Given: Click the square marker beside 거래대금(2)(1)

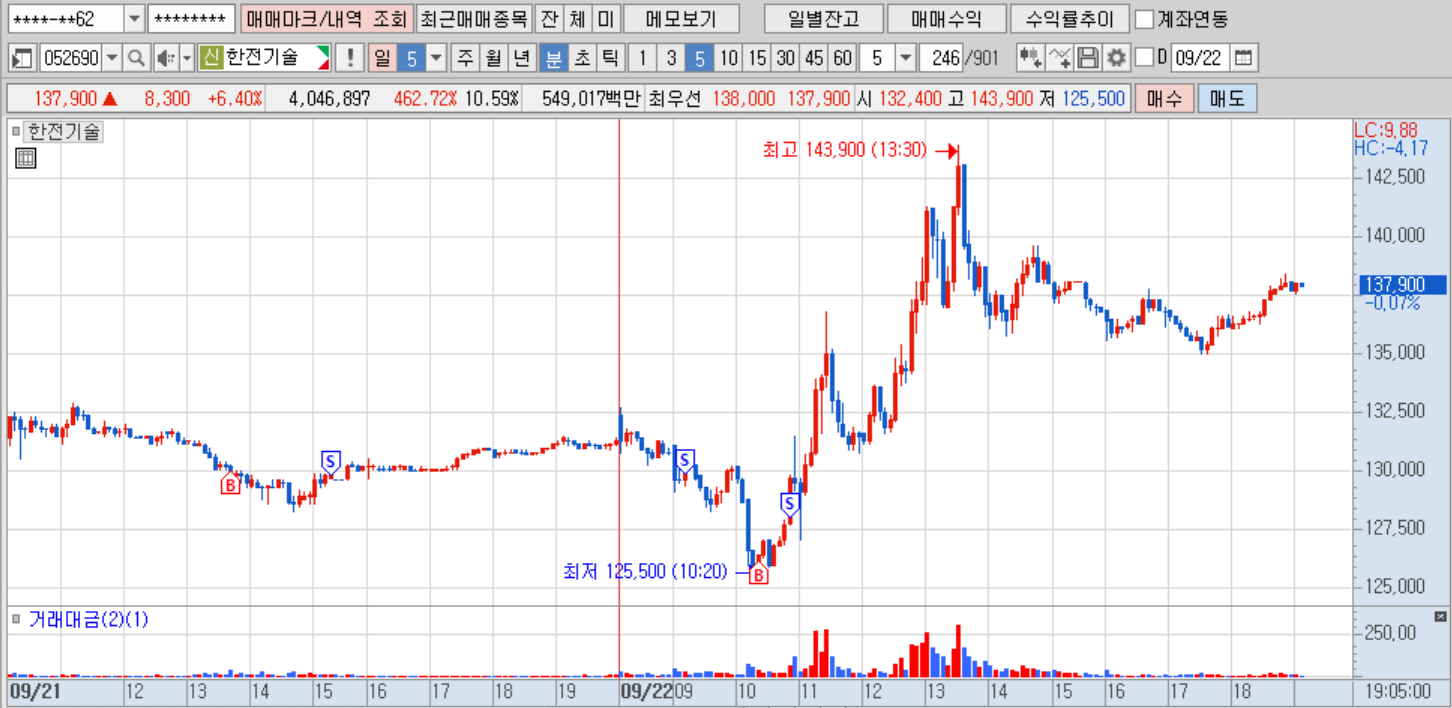Looking at the screenshot, I should [16, 620].
